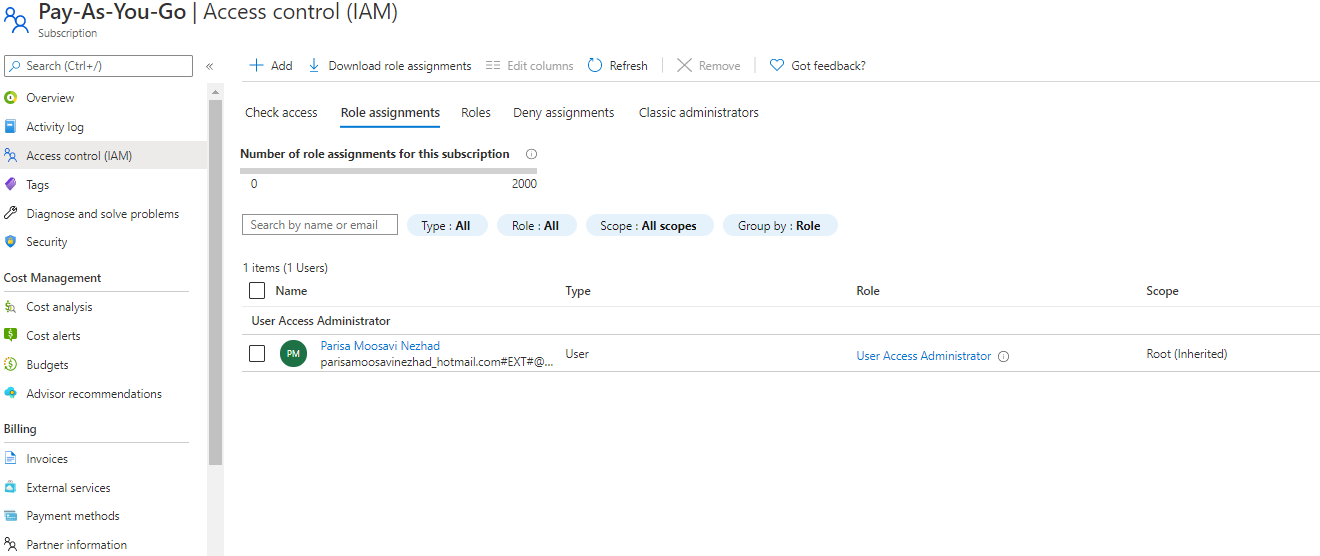Image resolution: width=1320 pixels, height=556 pixels.
Task: Click the Payment methods card icon
Action: 11,516
